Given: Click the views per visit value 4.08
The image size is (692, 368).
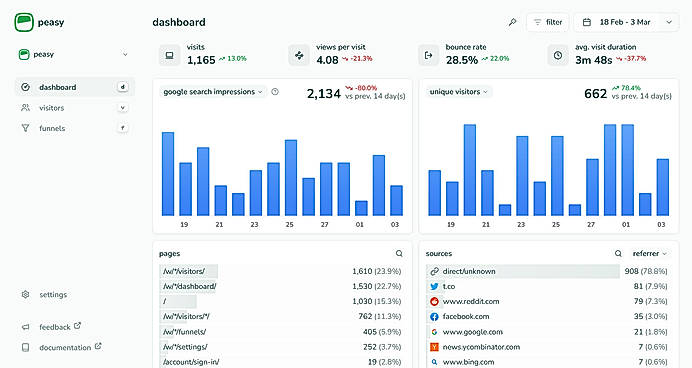Looking at the screenshot, I should tap(327, 60).
